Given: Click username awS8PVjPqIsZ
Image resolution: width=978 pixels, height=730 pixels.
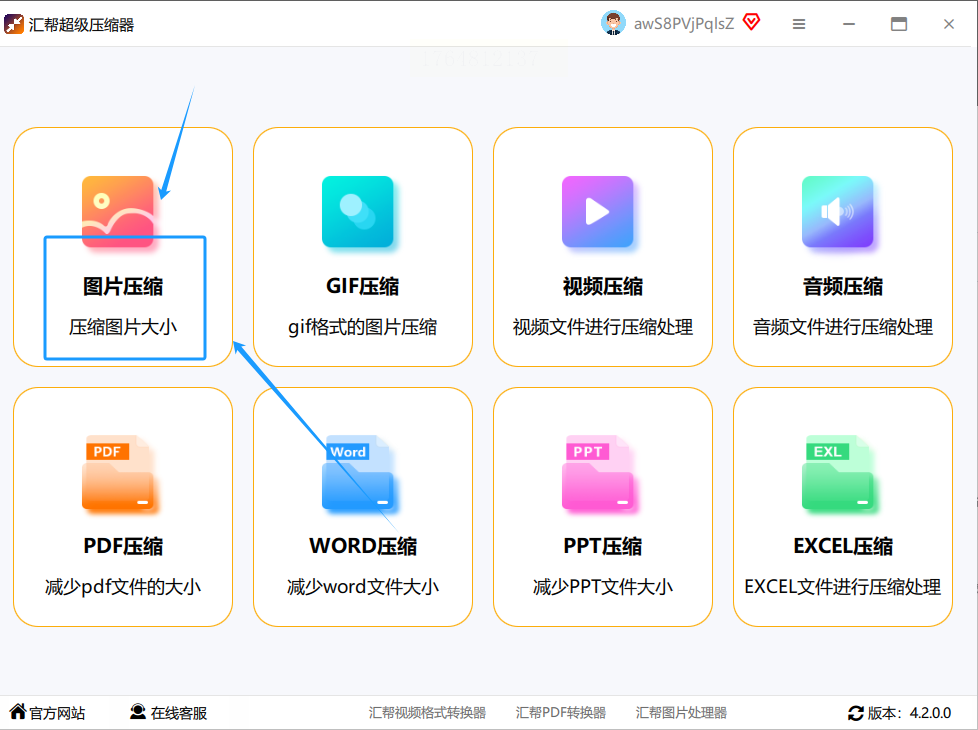Looking at the screenshot, I should [684, 24].
